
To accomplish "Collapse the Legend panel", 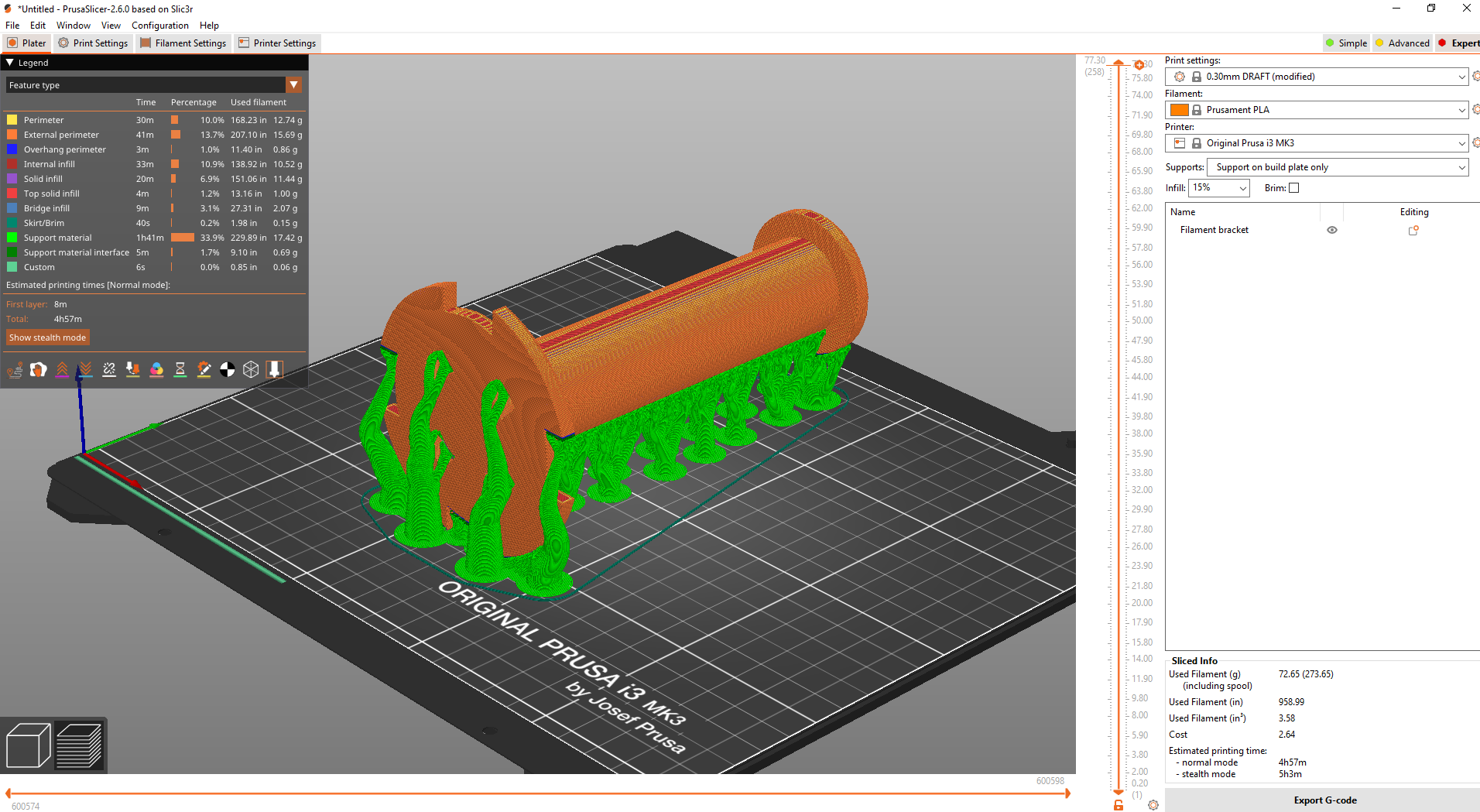I will coord(10,63).
